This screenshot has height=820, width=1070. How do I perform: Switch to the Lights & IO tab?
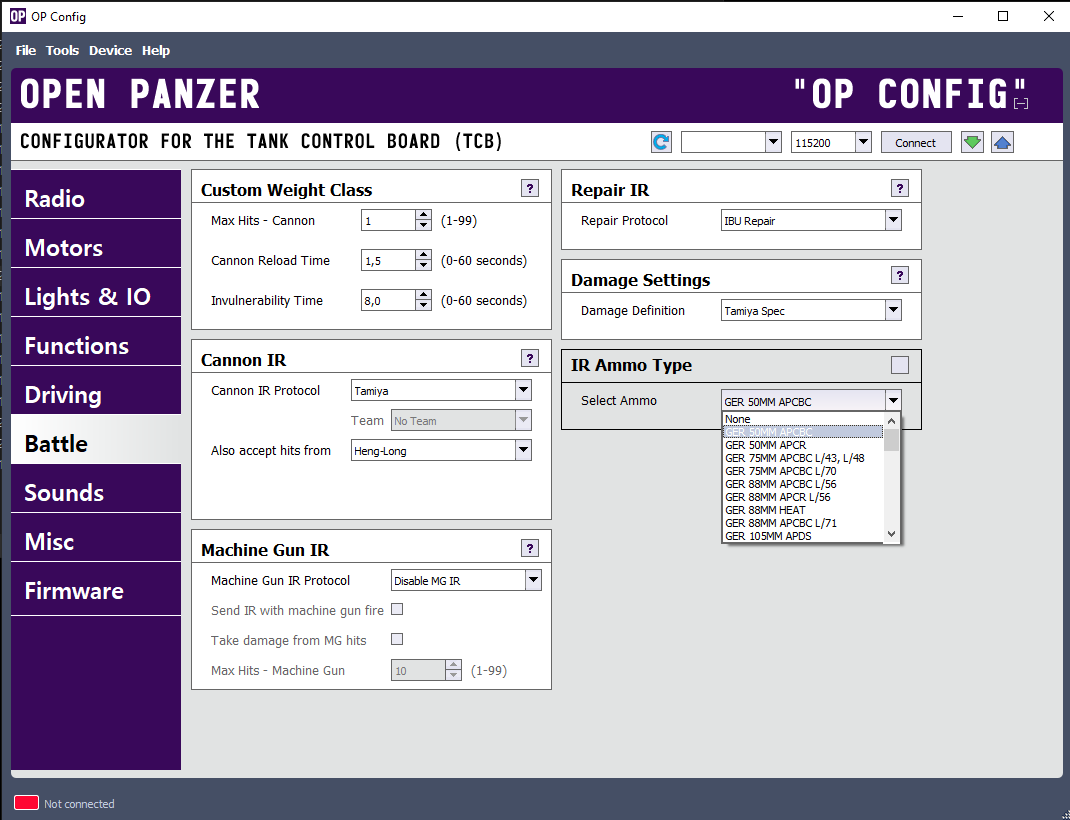88,297
